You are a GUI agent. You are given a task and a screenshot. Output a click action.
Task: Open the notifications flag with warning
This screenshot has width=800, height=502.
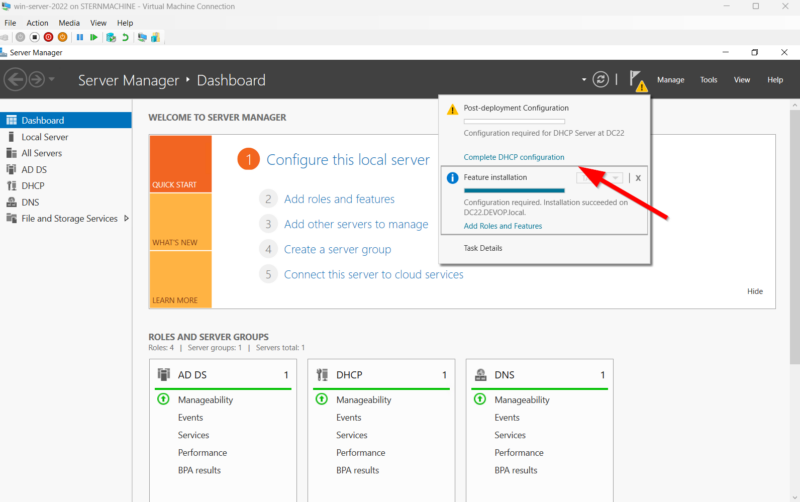pos(638,81)
